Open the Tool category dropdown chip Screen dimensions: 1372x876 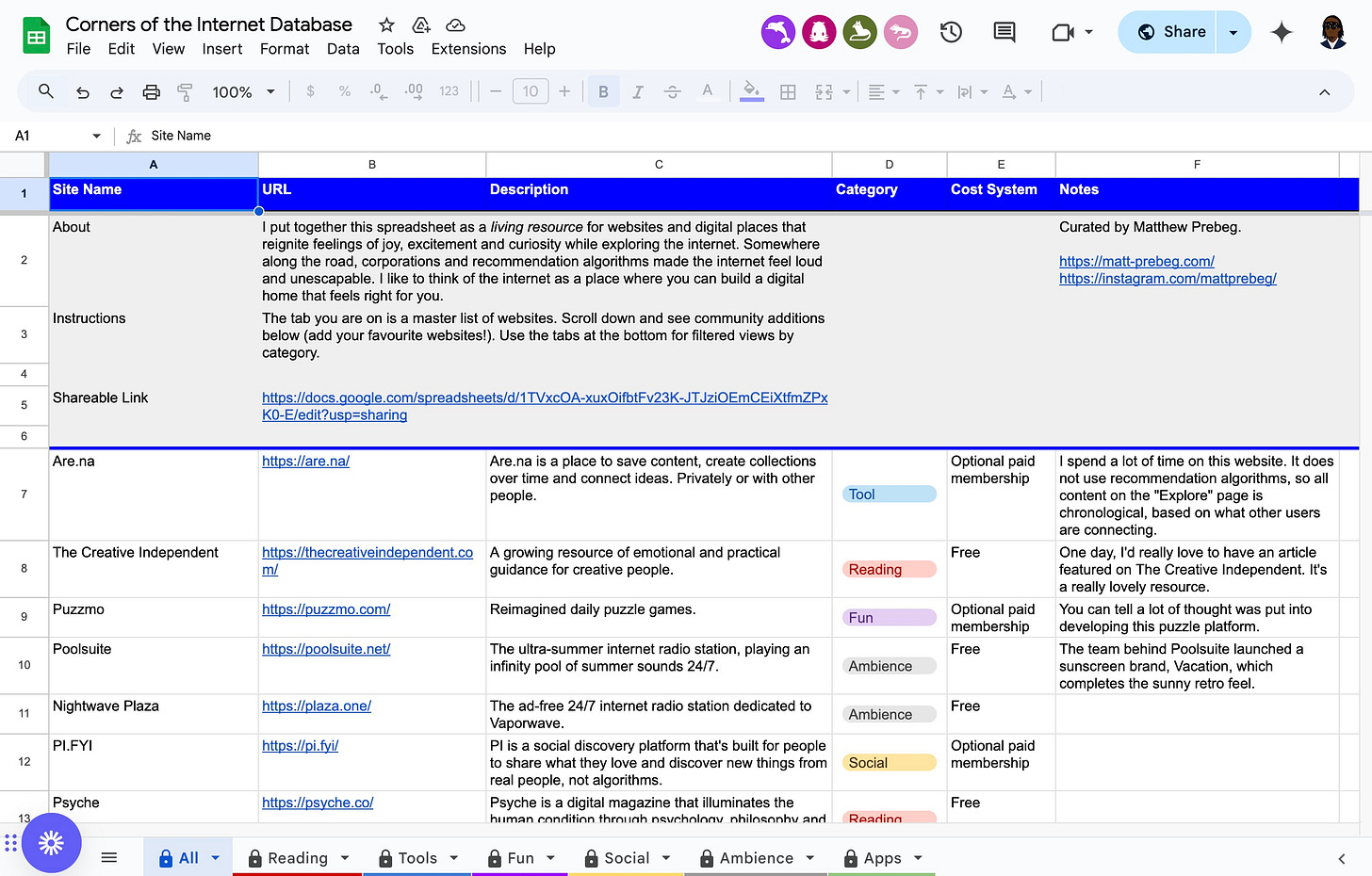coord(889,495)
